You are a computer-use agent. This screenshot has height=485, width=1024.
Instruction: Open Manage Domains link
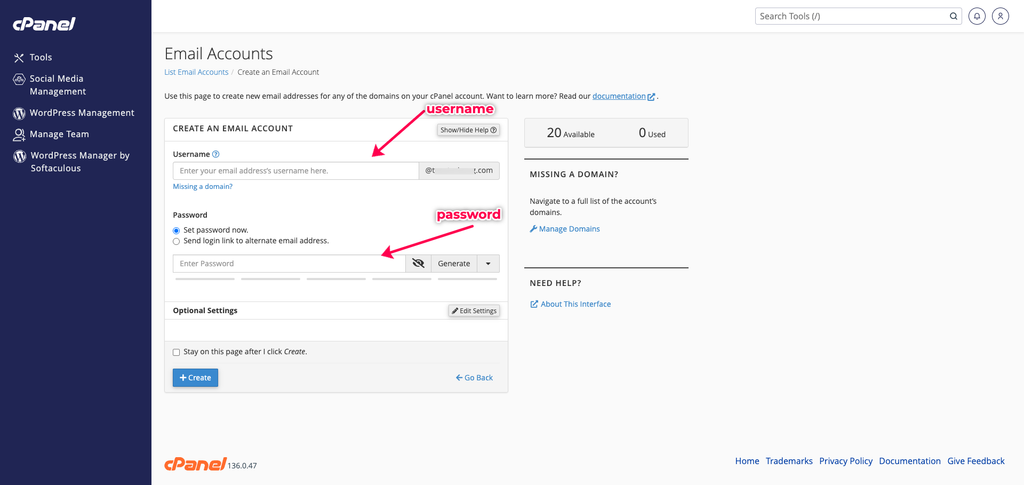[565, 229]
